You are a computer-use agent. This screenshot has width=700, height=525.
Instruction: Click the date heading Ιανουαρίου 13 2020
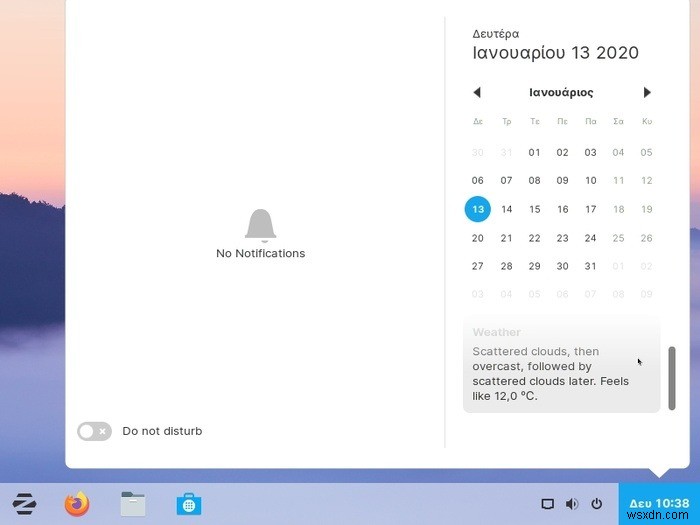click(x=555, y=53)
